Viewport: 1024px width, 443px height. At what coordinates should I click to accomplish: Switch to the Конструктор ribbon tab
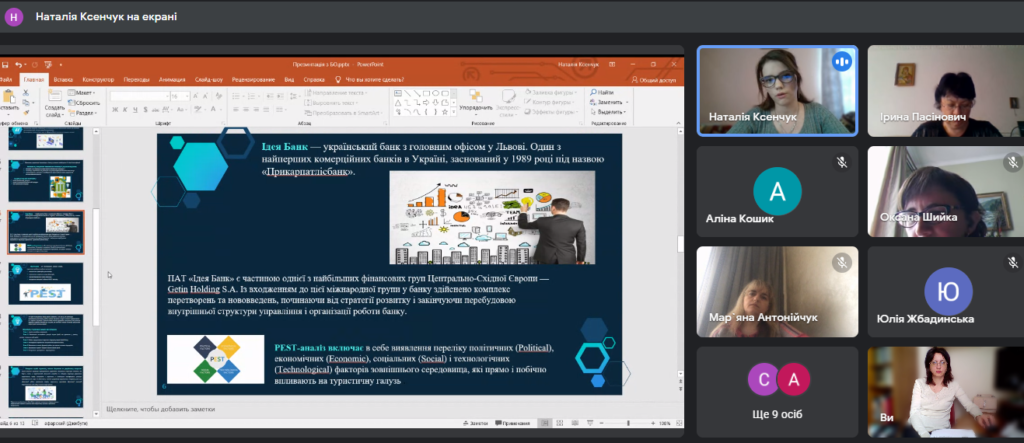pyautogui.click(x=99, y=80)
